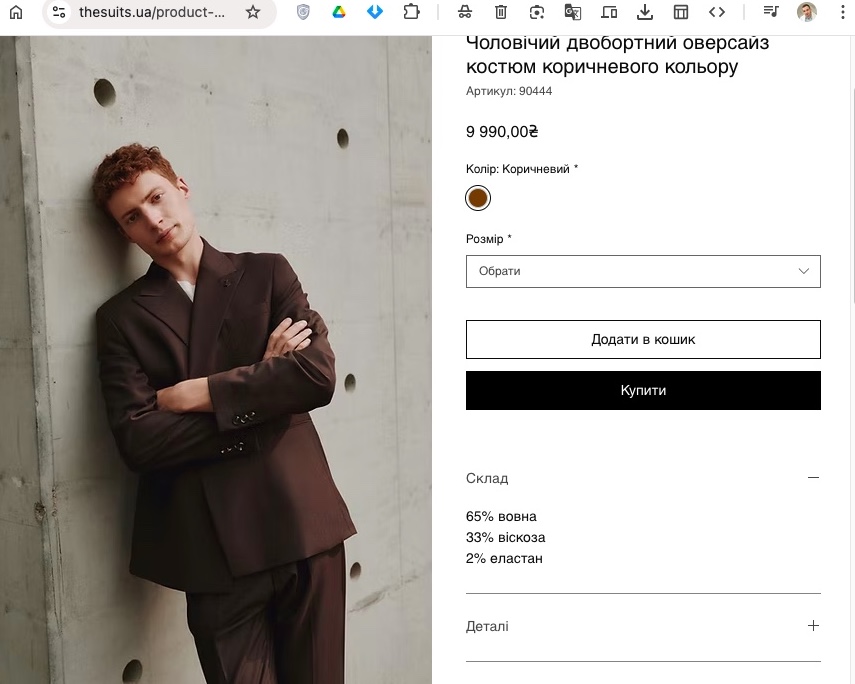Open the Google Drive extension
Screen dimensions: 855x684
[x=339, y=12]
